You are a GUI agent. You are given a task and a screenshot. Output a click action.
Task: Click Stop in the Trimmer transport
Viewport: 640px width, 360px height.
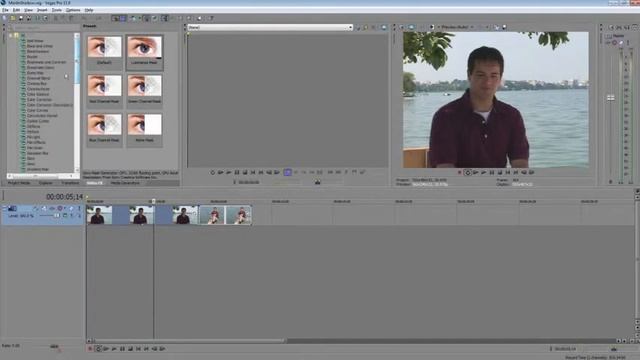pos(245,173)
